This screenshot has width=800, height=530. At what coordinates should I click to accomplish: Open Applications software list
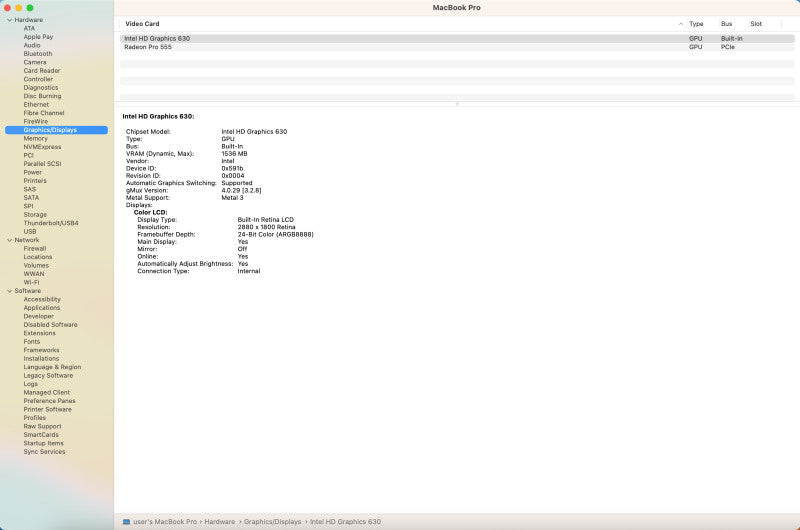42,308
